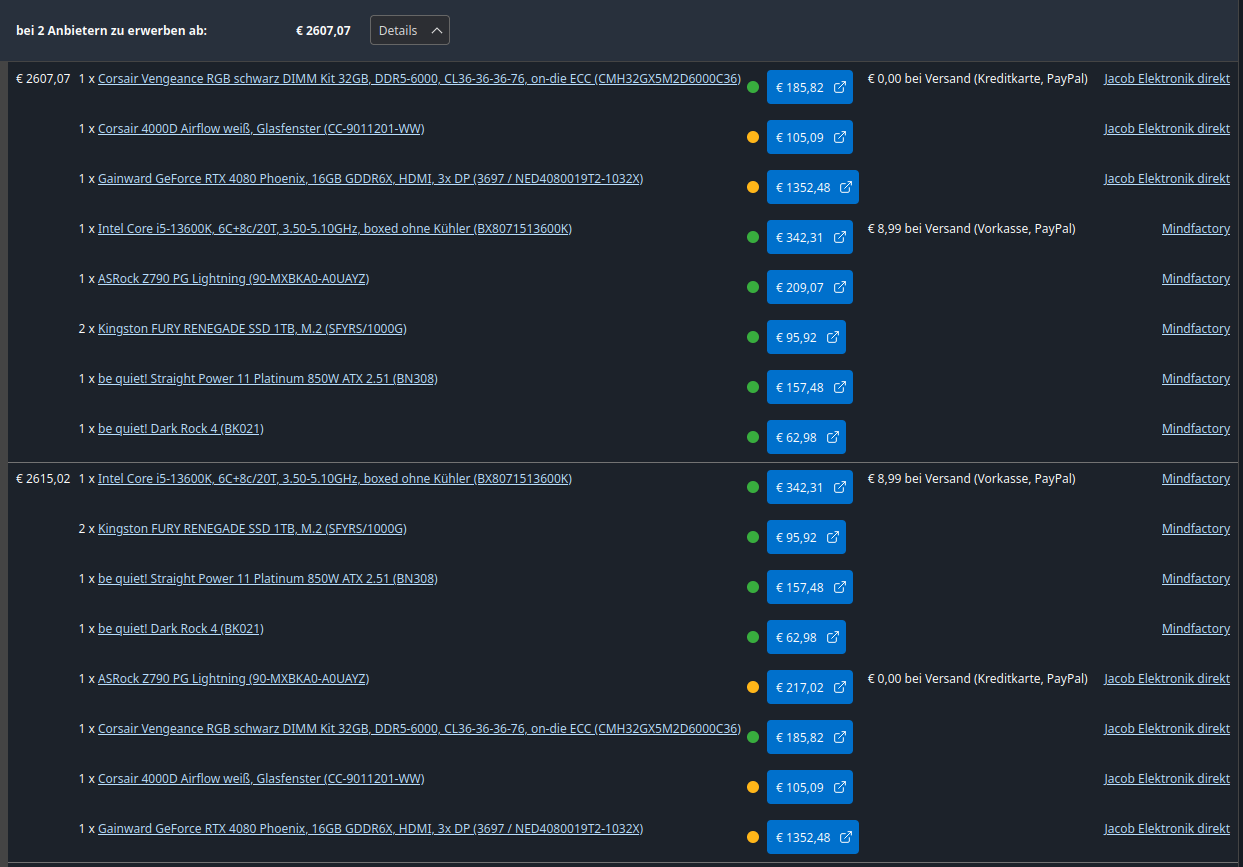Image resolution: width=1243 pixels, height=867 pixels.
Task: Select the 'bei 2 Anbietern zu erwerben ab:' label
Action: coord(112,30)
